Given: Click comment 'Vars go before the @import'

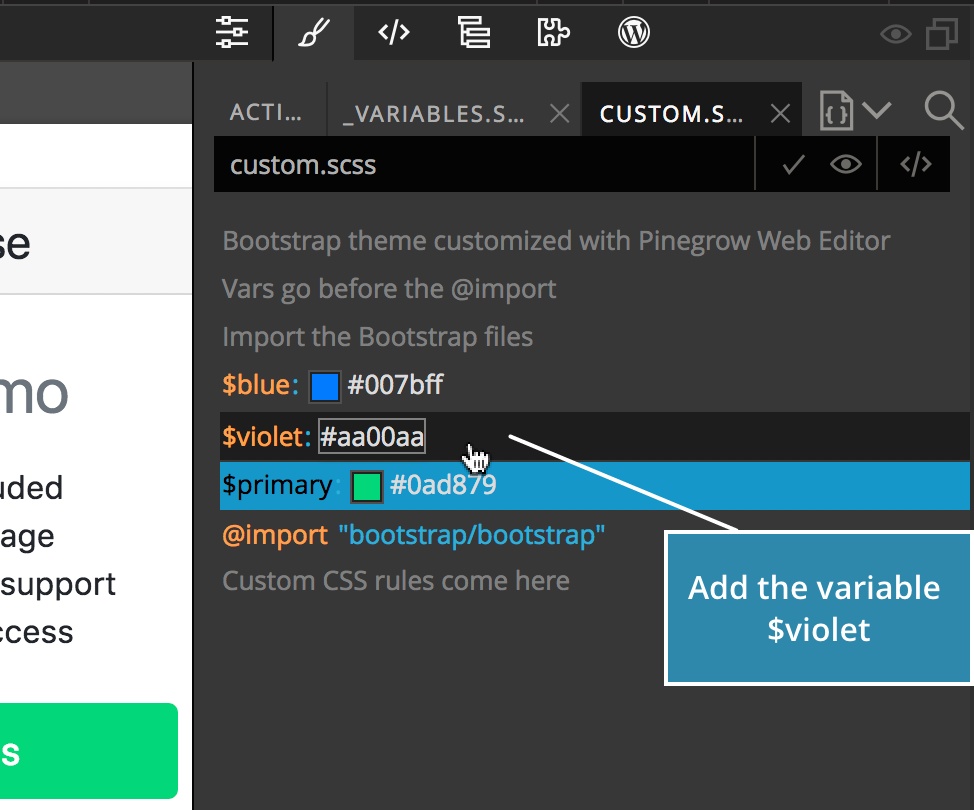Looking at the screenshot, I should pos(389,289).
